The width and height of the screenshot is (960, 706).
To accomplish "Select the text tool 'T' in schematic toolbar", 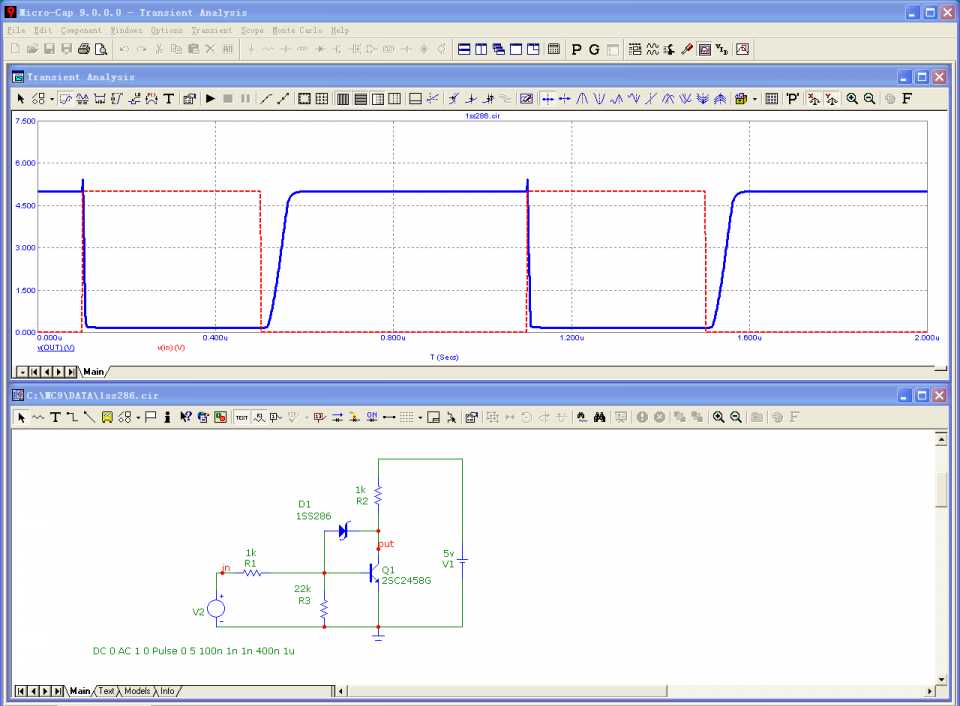I will 55,417.
